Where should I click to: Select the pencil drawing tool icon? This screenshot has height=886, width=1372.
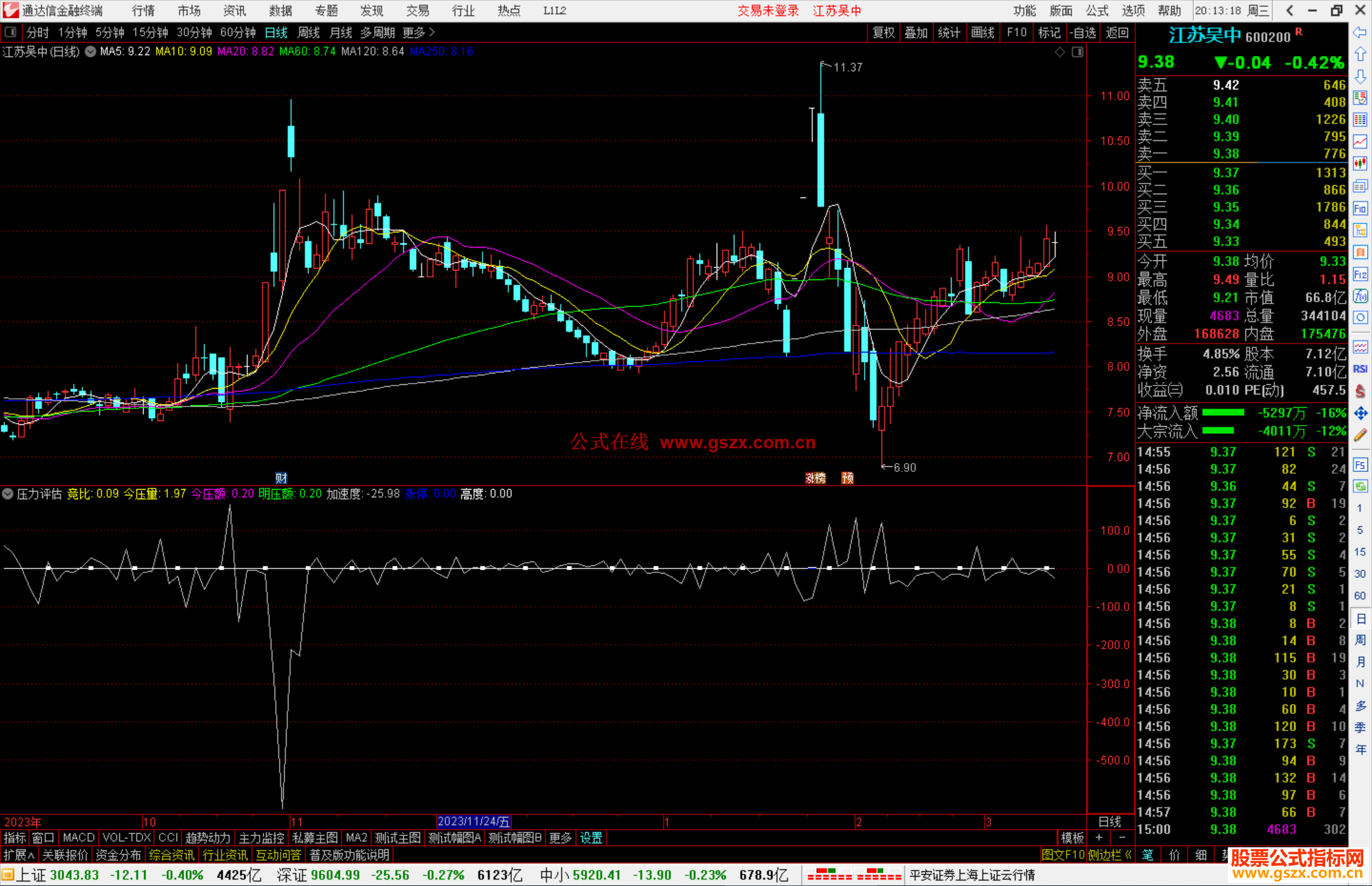(1360, 435)
